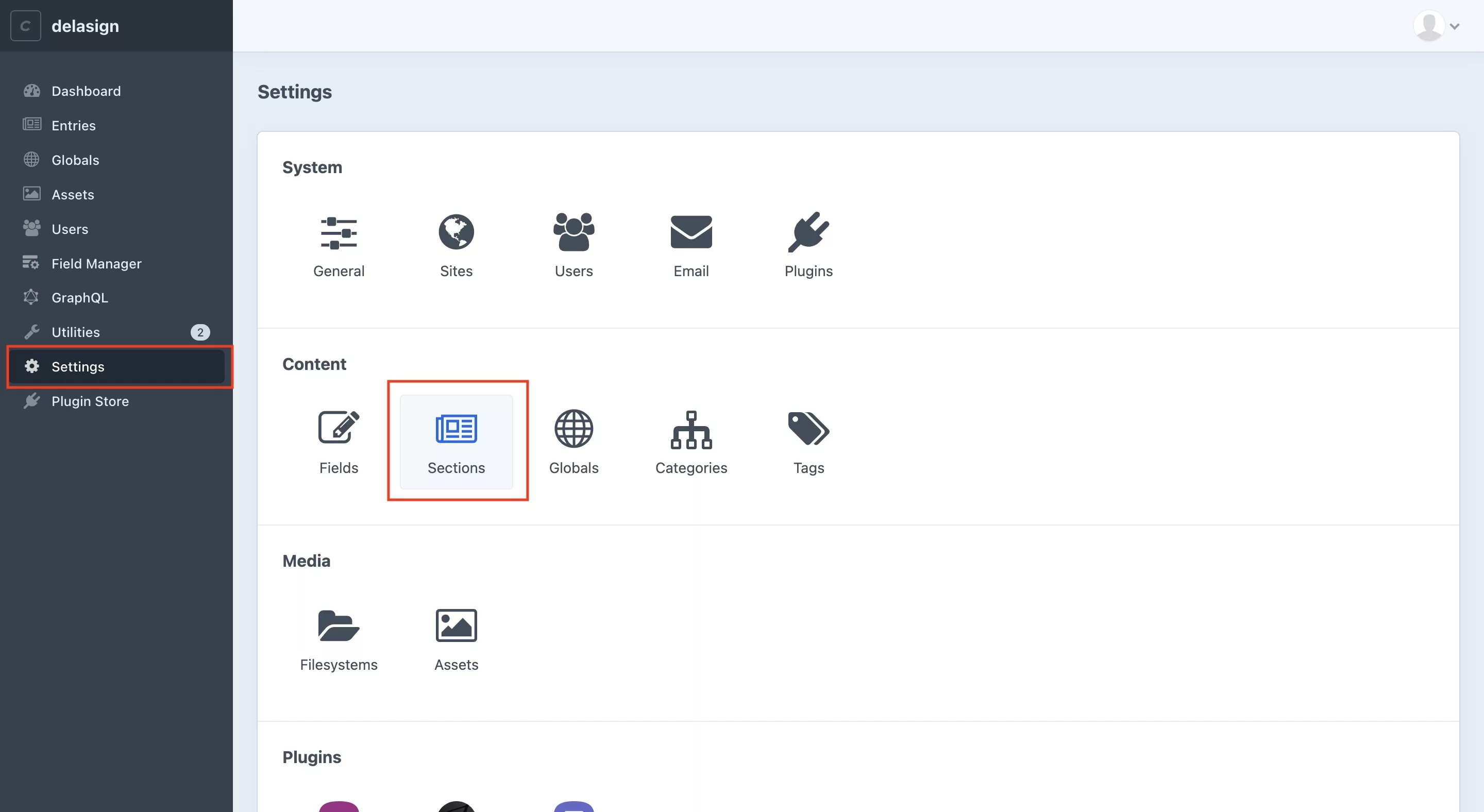The width and height of the screenshot is (1484, 812).
Task: Click the Assets image icon in sidebar
Action: [x=31, y=194]
